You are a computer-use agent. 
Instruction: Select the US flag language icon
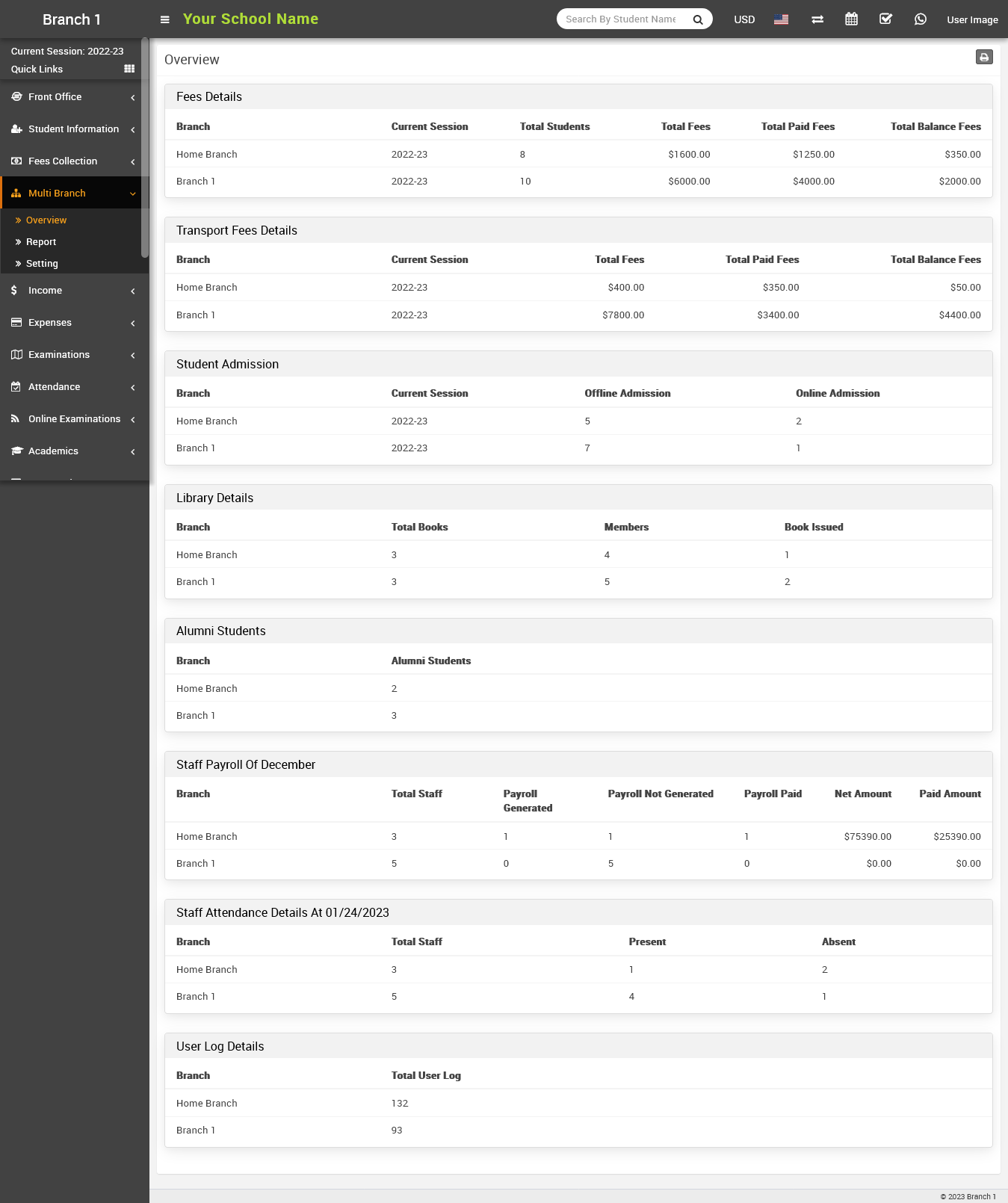pos(781,19)
